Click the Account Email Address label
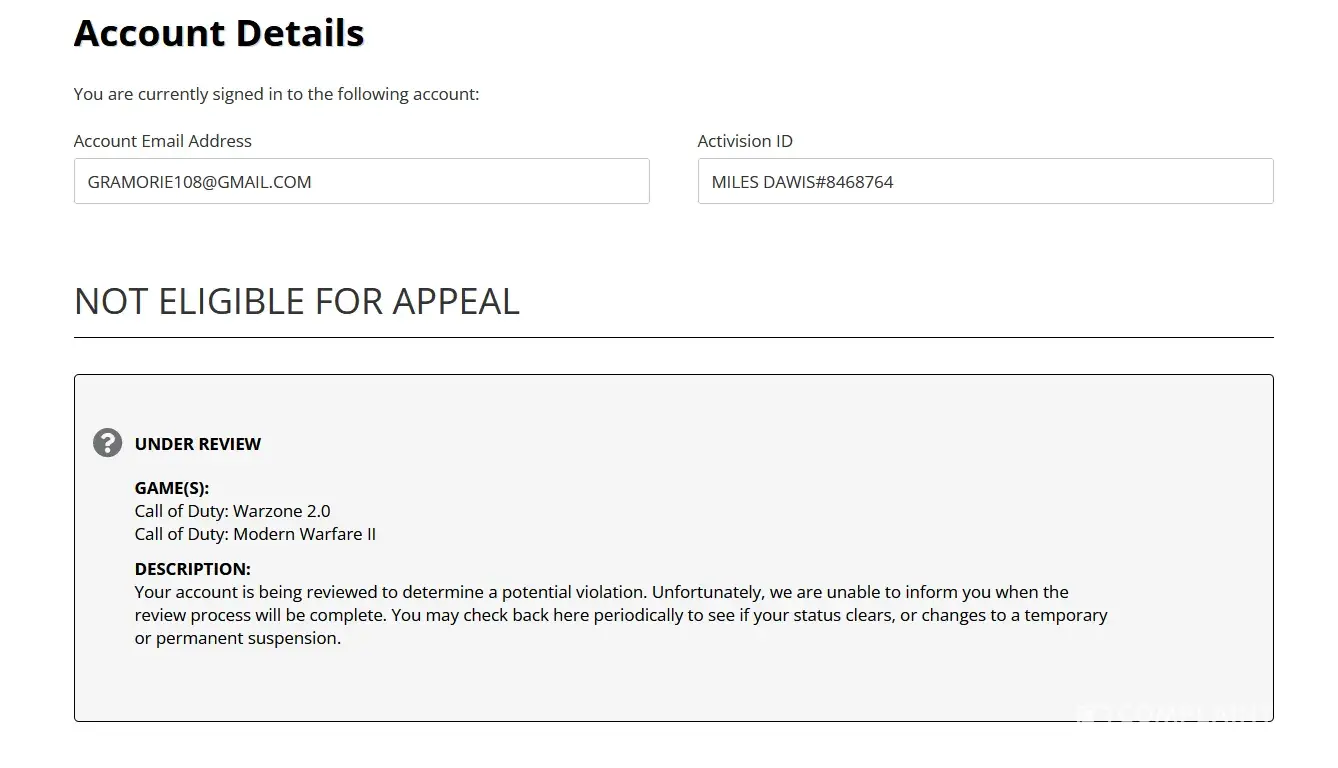1338x768 pixels. click(x=162, y=141)
